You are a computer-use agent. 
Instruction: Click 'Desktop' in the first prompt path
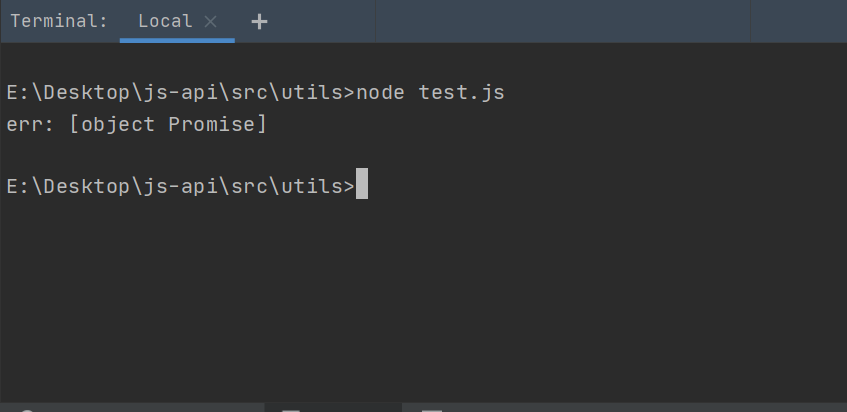[x=86, y=93]
